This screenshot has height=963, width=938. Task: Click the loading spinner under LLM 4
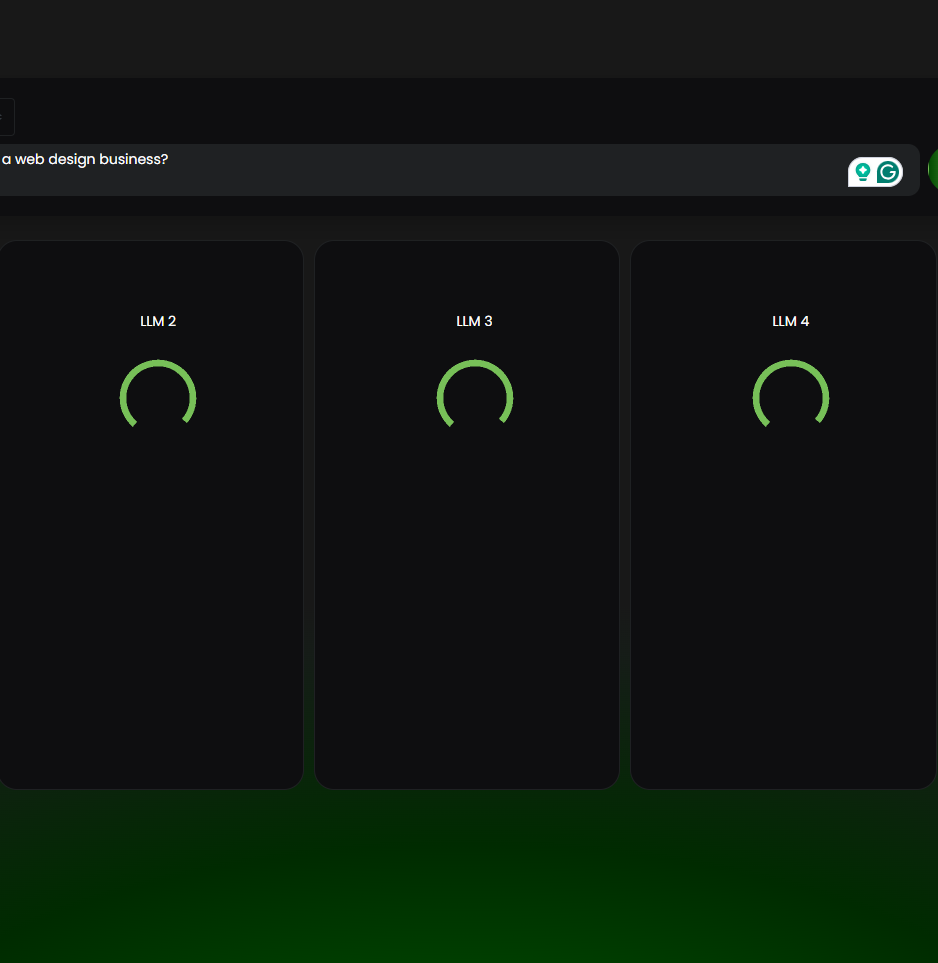791,394
